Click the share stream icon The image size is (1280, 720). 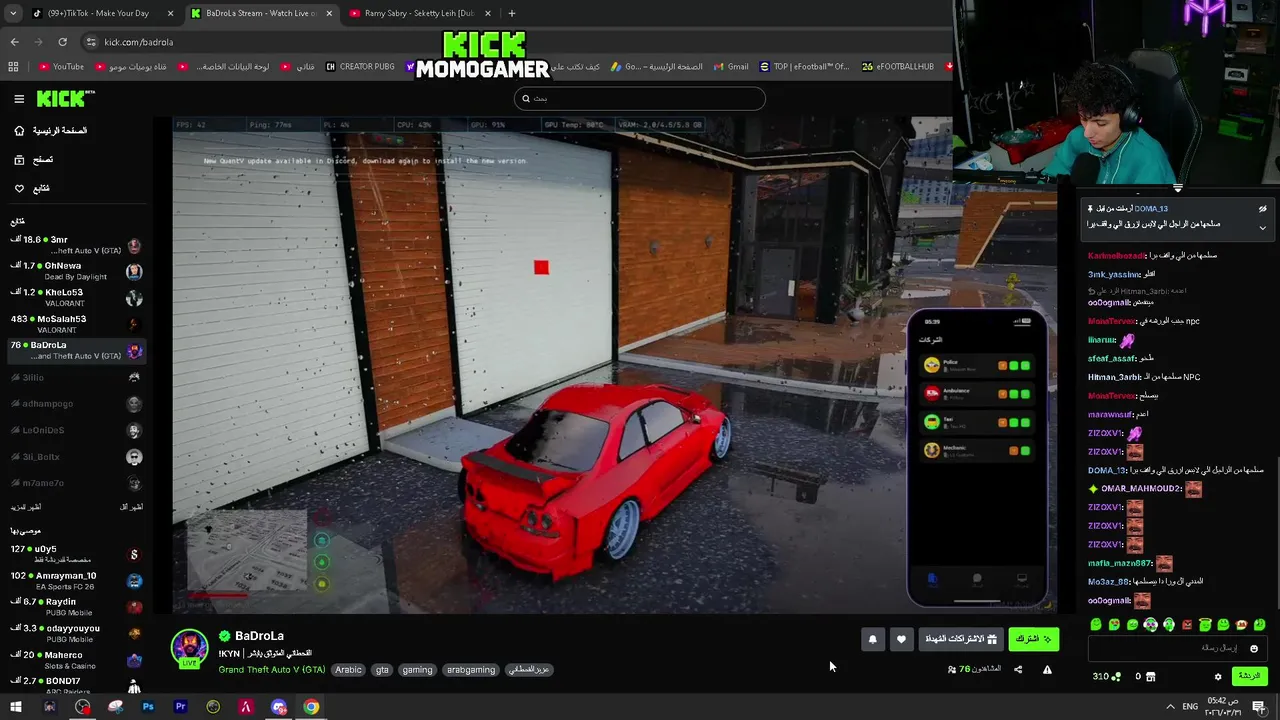1018,669
